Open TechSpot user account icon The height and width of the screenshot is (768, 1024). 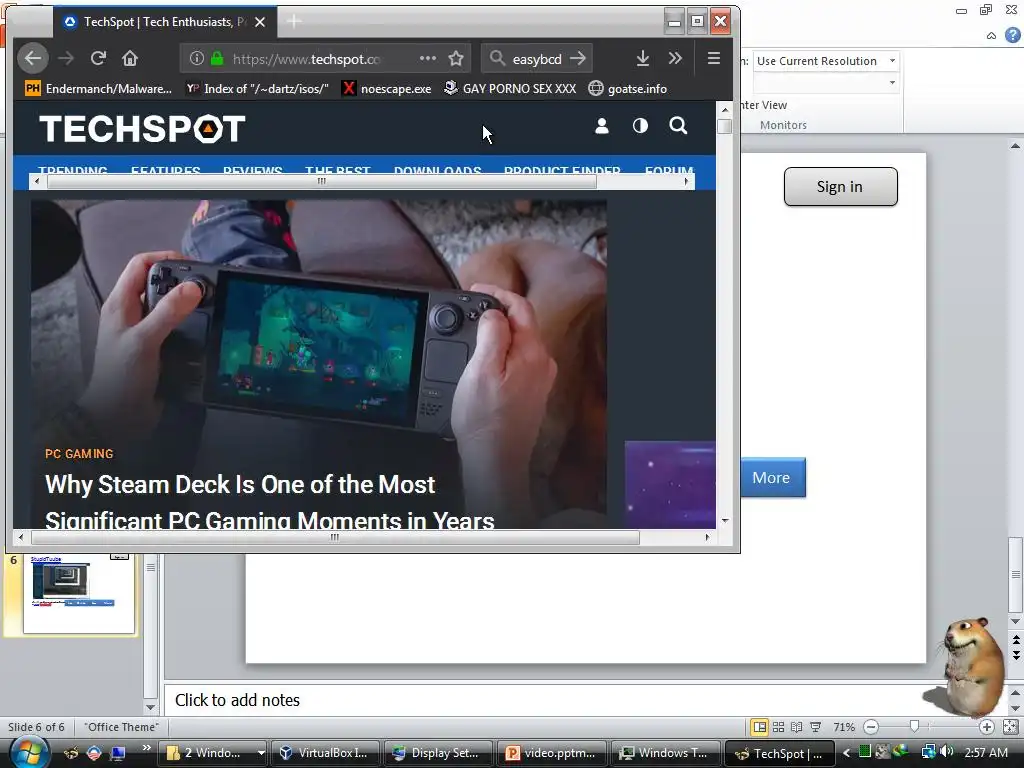pyautogui.click(x=601, y=125)
